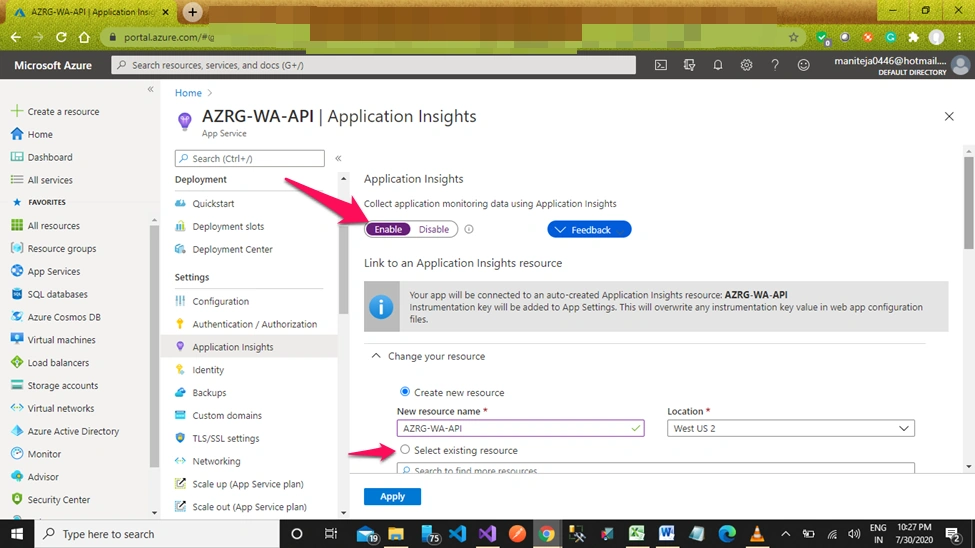This screenshot has width=975, height=548.
Task: Expand the Feedback dropdown button
Action: 589,230
